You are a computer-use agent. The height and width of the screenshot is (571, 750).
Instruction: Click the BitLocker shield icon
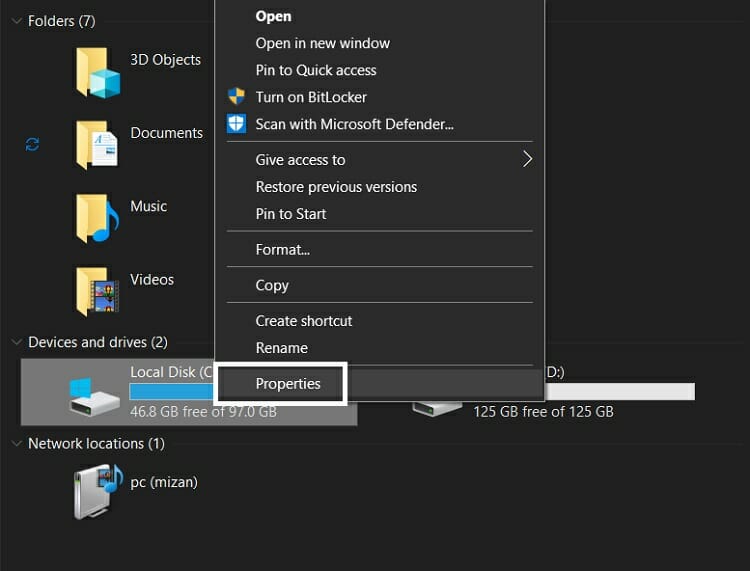tap(236, 97)
